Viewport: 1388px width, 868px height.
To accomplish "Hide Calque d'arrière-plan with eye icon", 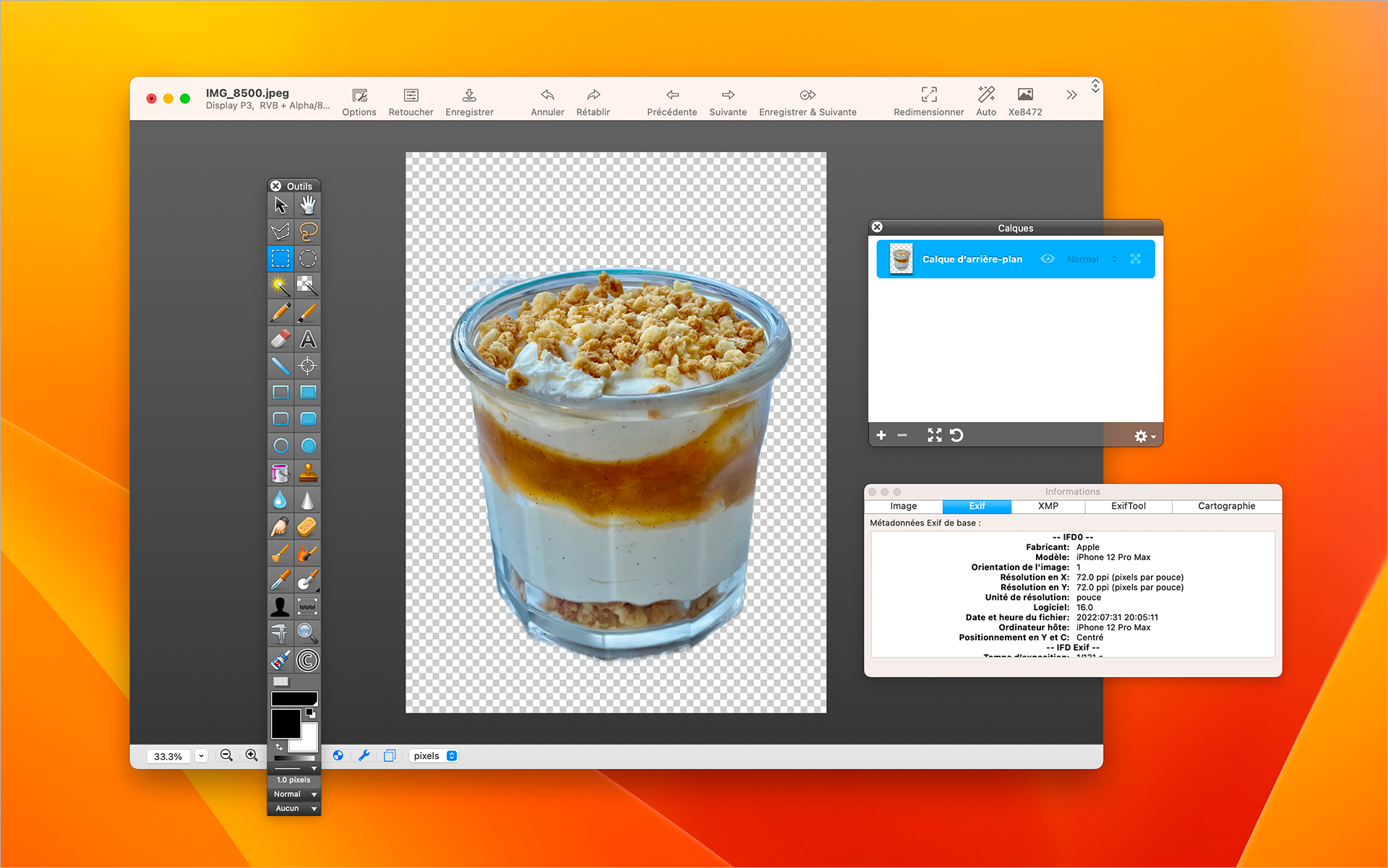I will point(1047,259).
